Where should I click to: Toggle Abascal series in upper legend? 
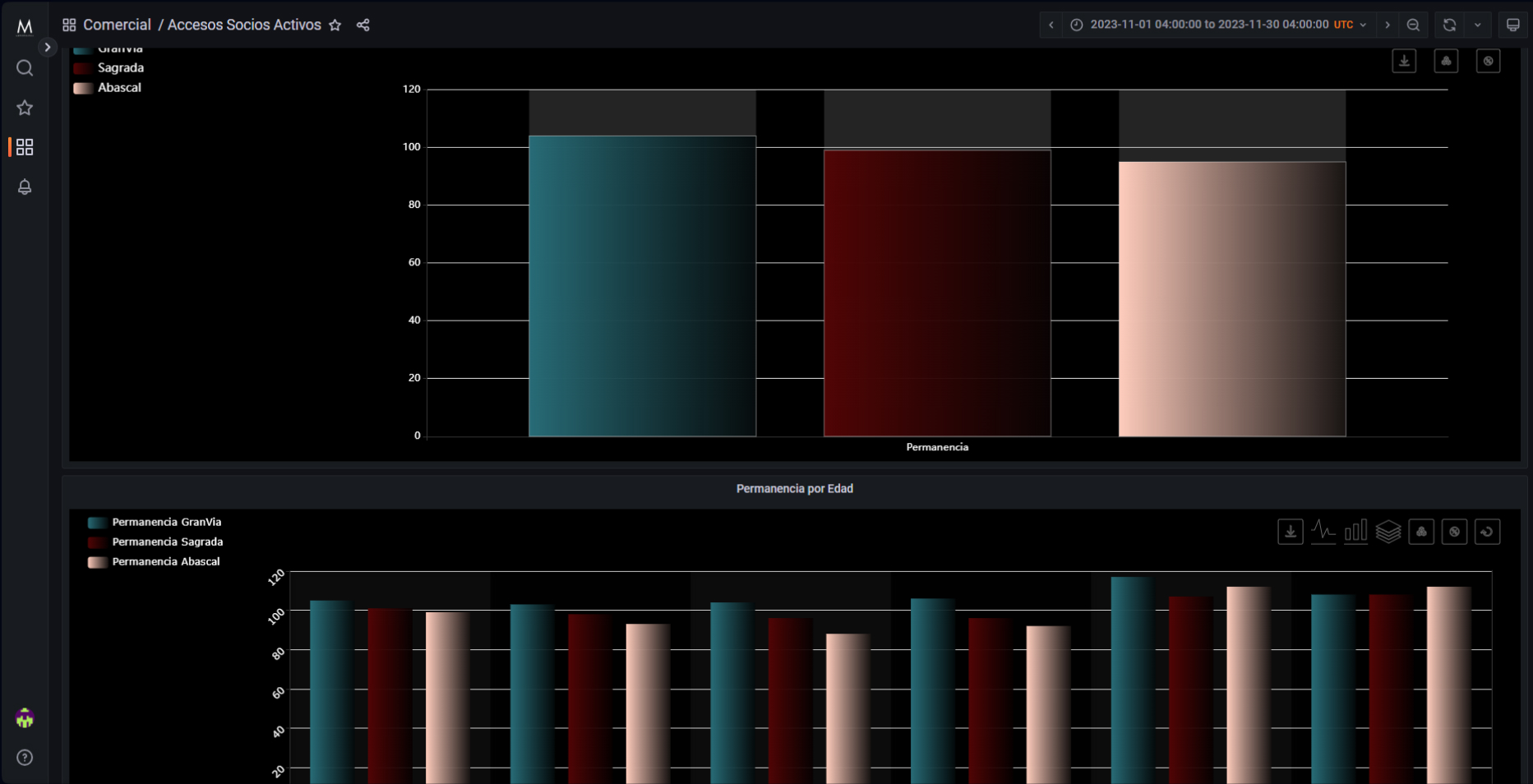119,88
